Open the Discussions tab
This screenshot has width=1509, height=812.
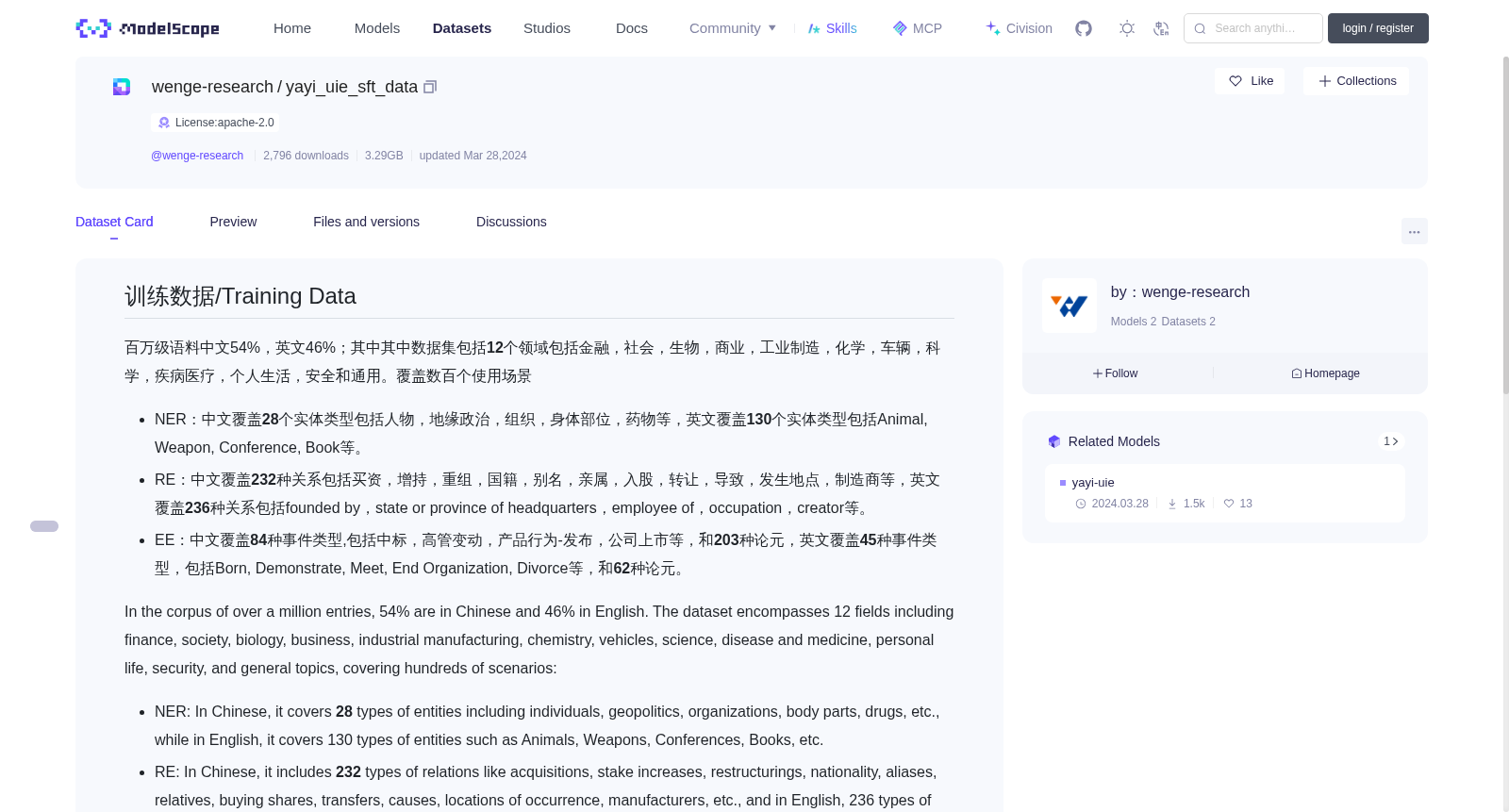(511, 222)
